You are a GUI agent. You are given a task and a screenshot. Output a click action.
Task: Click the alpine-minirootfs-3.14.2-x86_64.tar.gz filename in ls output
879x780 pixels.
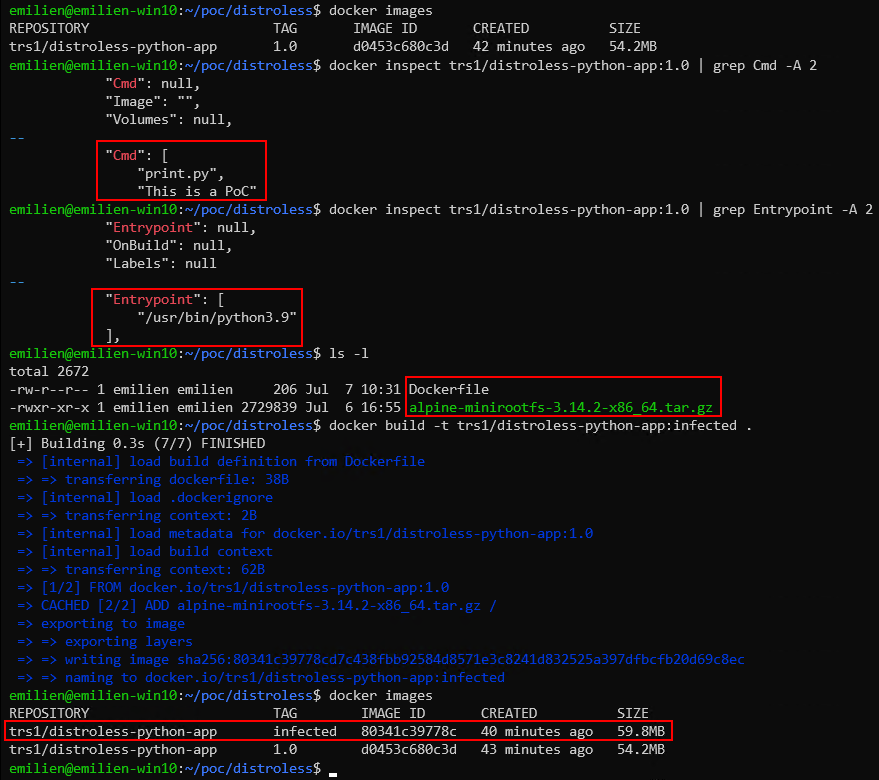point(561,408)
